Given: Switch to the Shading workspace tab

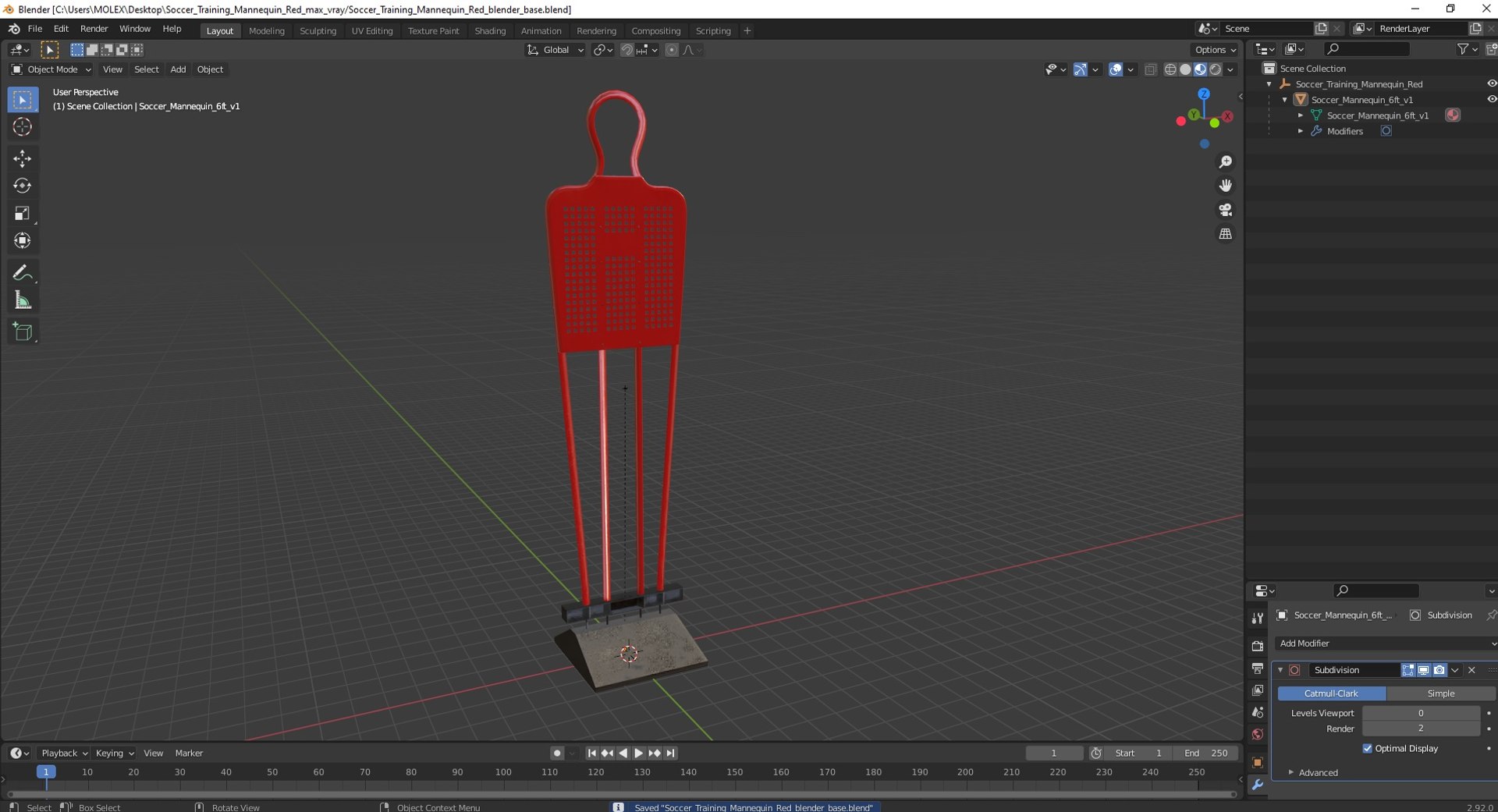Looking at the screenshot, I should click(490, 31).
